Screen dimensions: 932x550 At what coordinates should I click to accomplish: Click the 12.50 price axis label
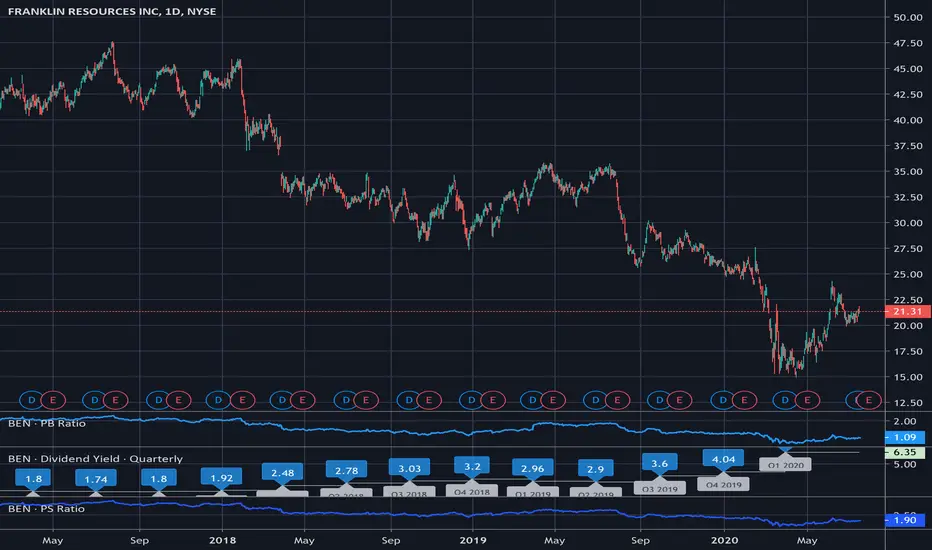908,403
